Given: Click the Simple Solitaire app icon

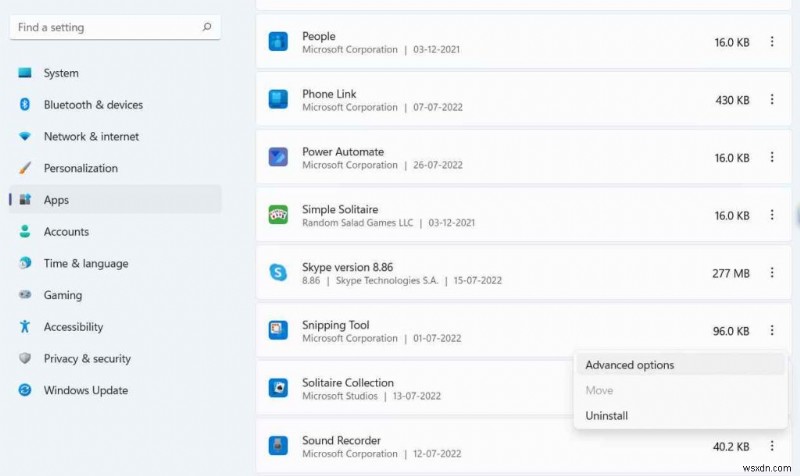Looking at the screenshot, I should coord(278,215).
